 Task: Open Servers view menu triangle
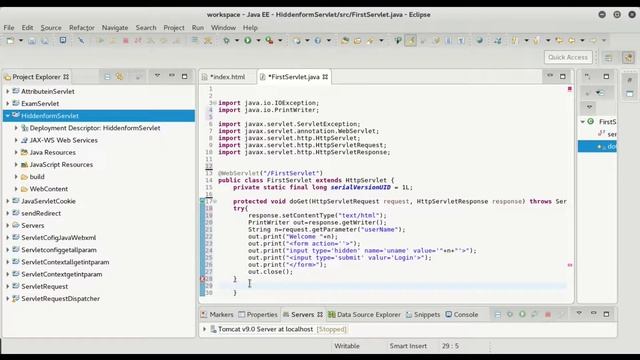pyautogui.click(x=579, y=314)
